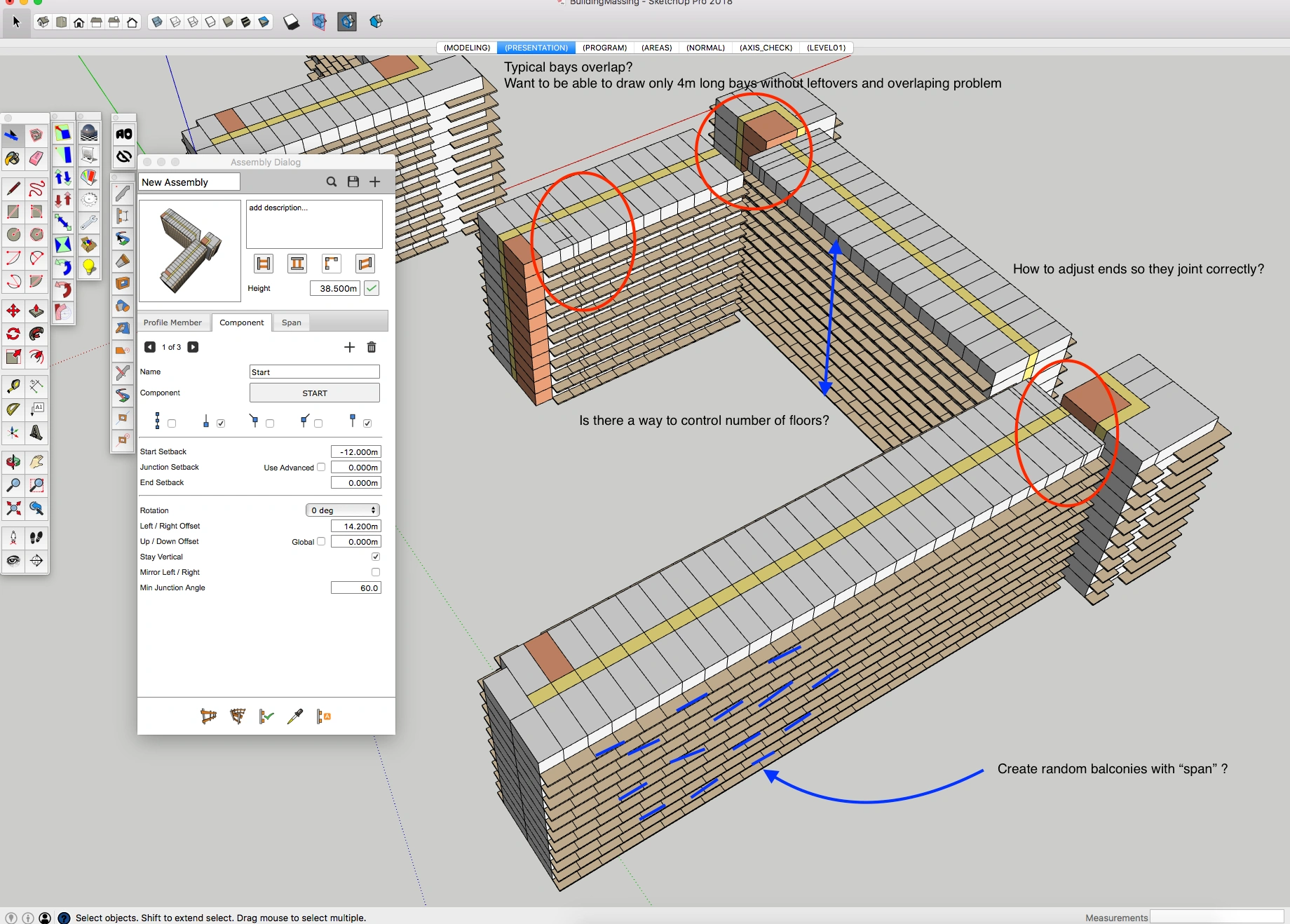Click the Measurements input box

[x=1217, y=917]
